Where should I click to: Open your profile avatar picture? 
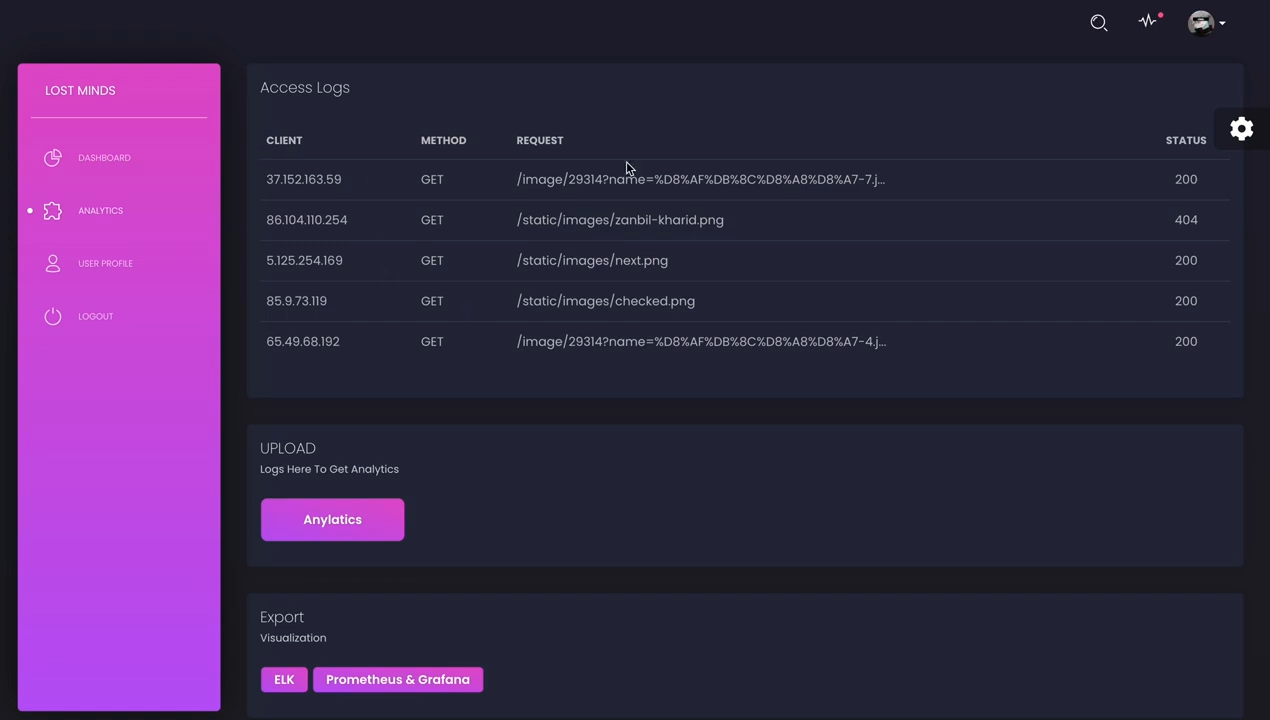click(x=1200, y=22)
